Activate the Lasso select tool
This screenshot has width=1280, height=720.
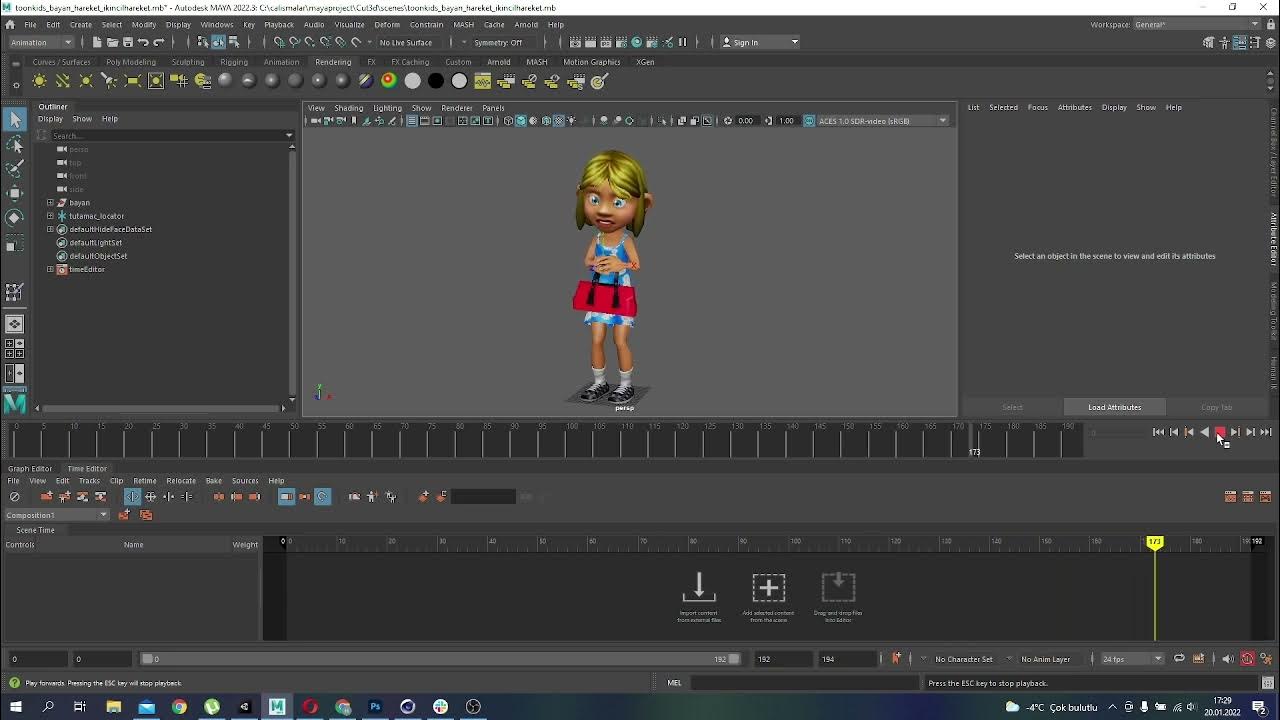tap(14, 145)
